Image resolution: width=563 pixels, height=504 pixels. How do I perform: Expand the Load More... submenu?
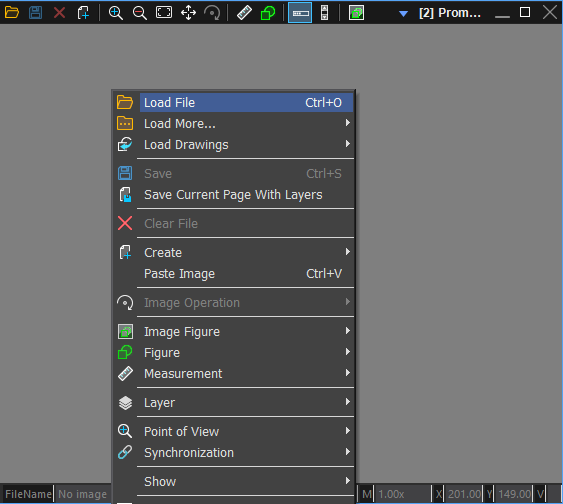click(x=233, y=123)
